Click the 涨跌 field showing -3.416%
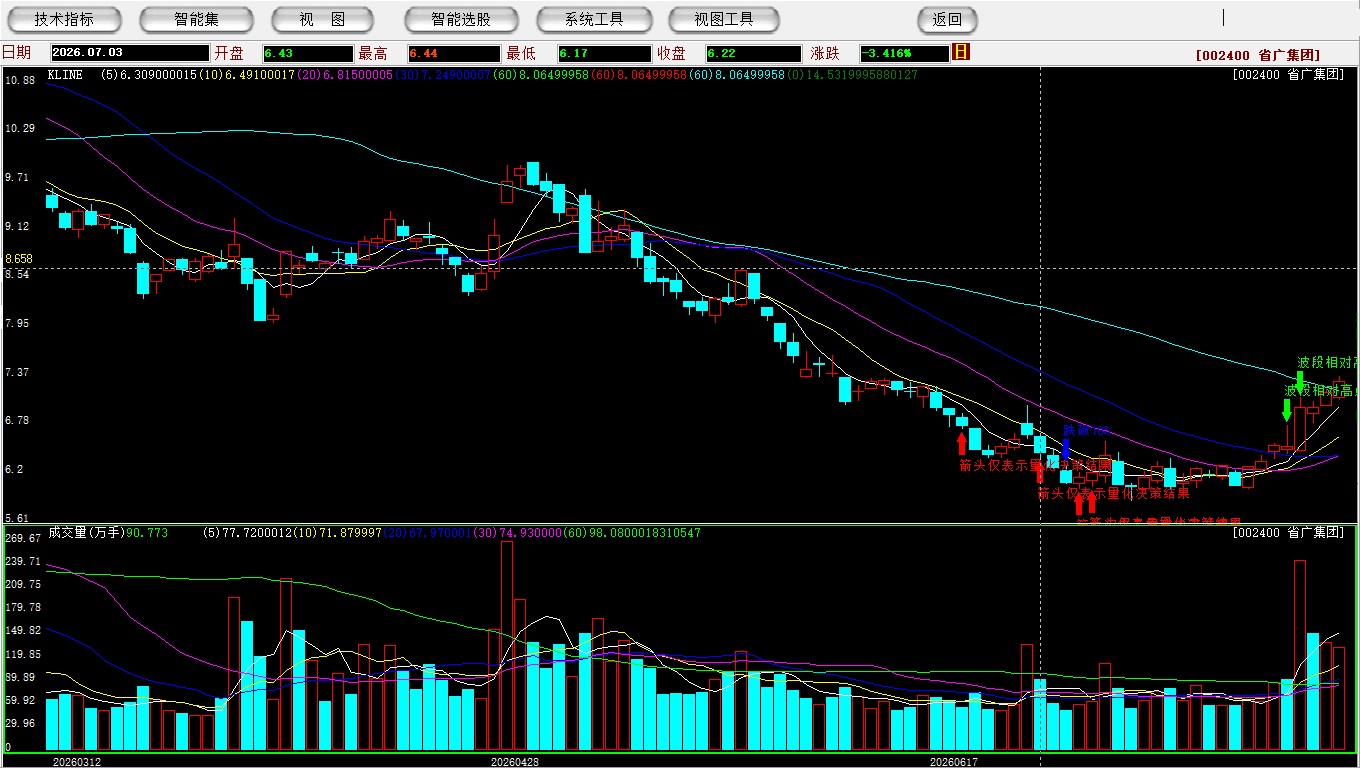The height and width of the screenshot is (768, 1360). tap(906, 53)
